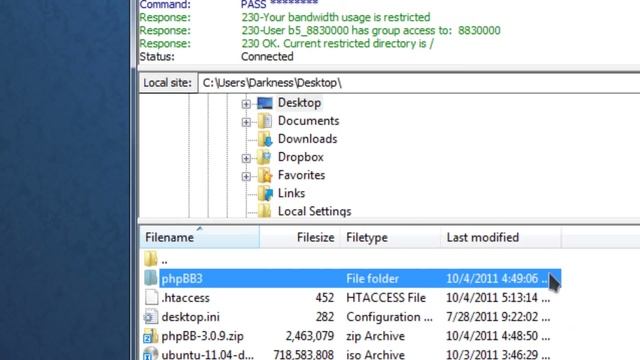The width and height of the screenshot is (640, 360).
Task: Click the parent directory '..' folder icon
Action: 151,259
